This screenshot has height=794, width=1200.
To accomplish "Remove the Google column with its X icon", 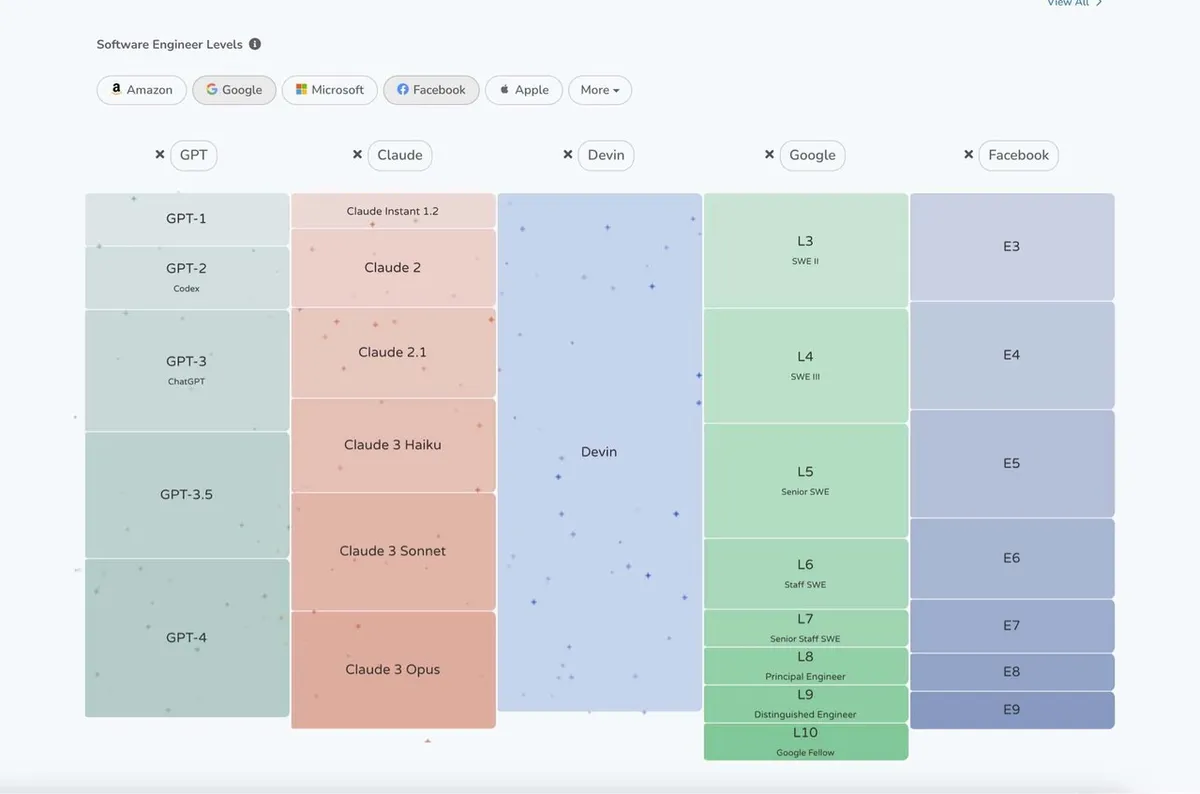I will [x=769, y=155].
